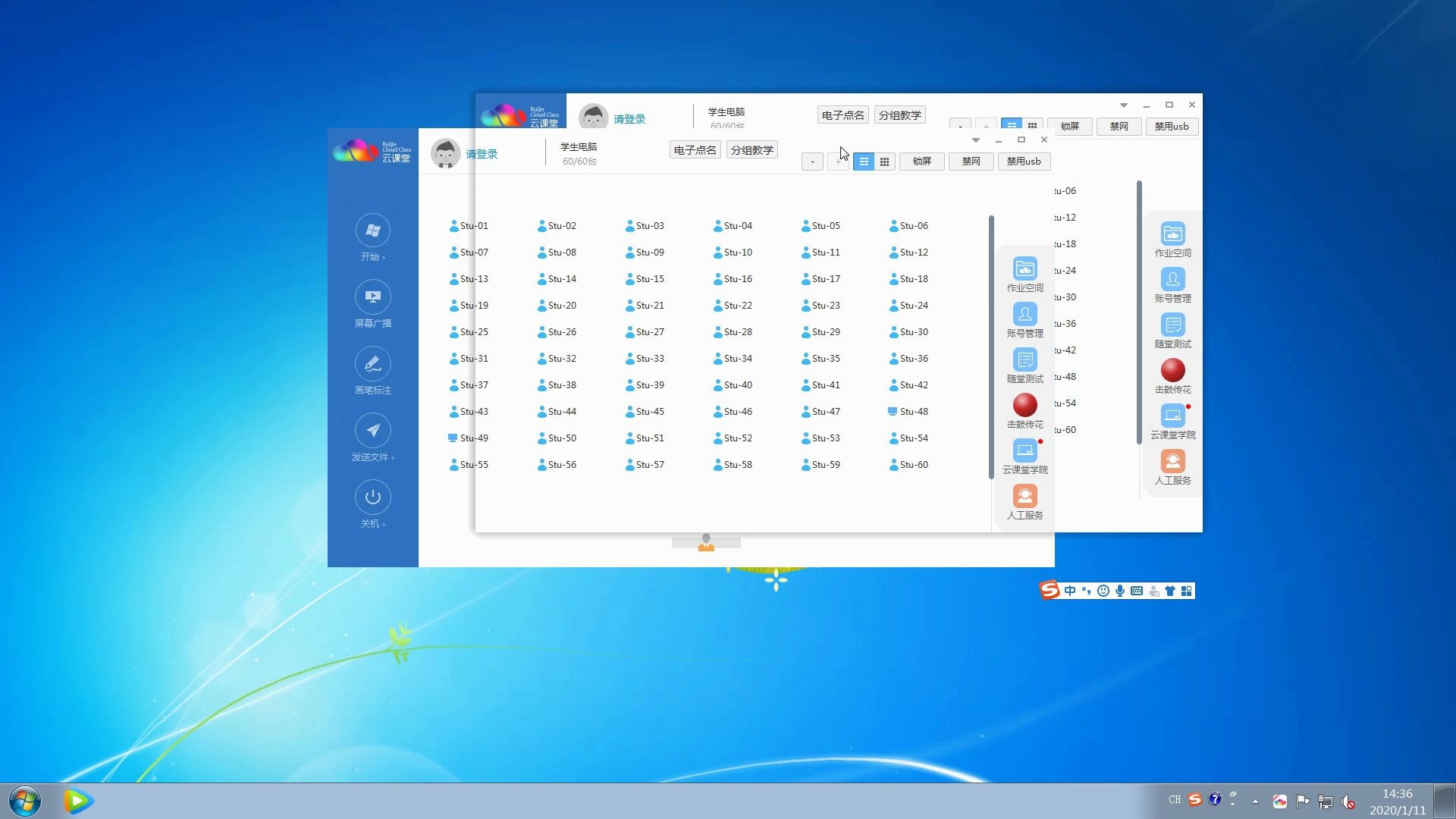This screenshot has height=819, width=1456.
Task: Click 禁用usb in the front window
Action: tap(1024, 162)
